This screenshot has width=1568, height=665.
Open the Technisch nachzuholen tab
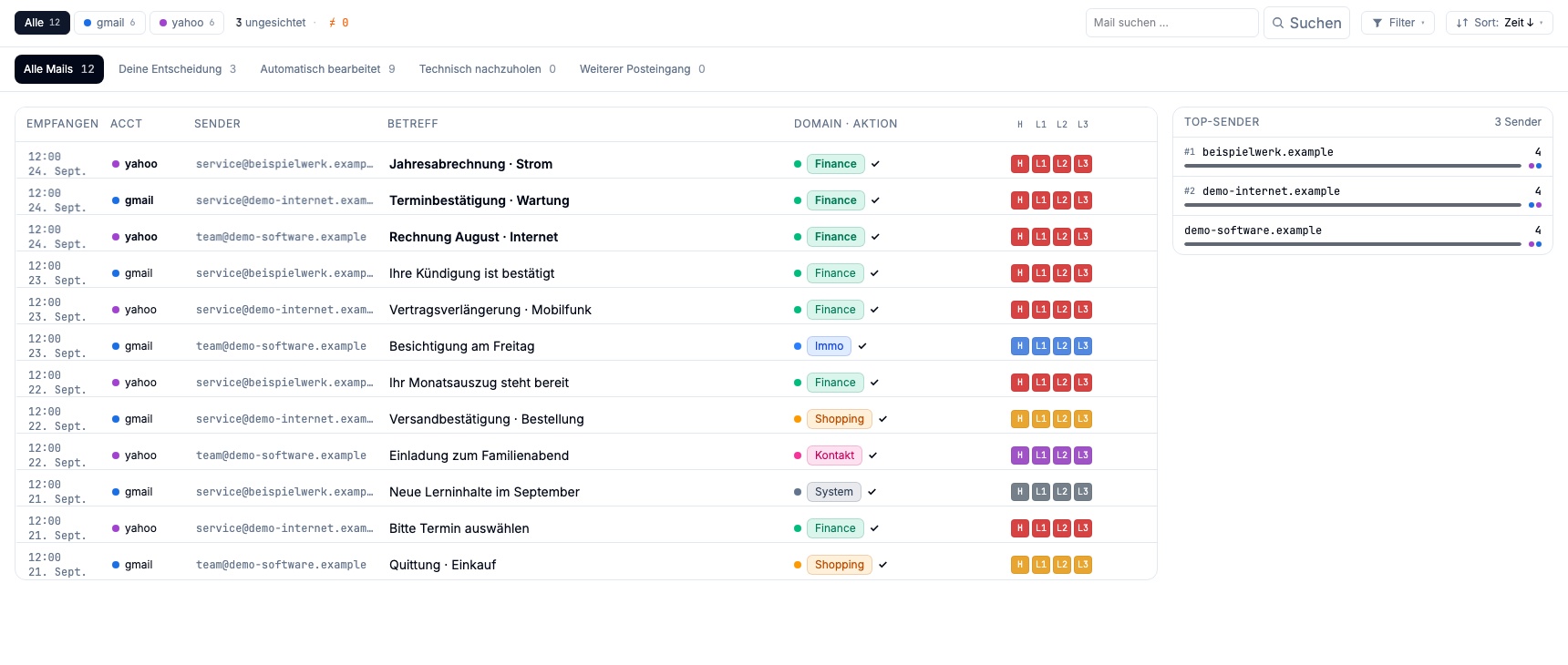coord(488,69)
